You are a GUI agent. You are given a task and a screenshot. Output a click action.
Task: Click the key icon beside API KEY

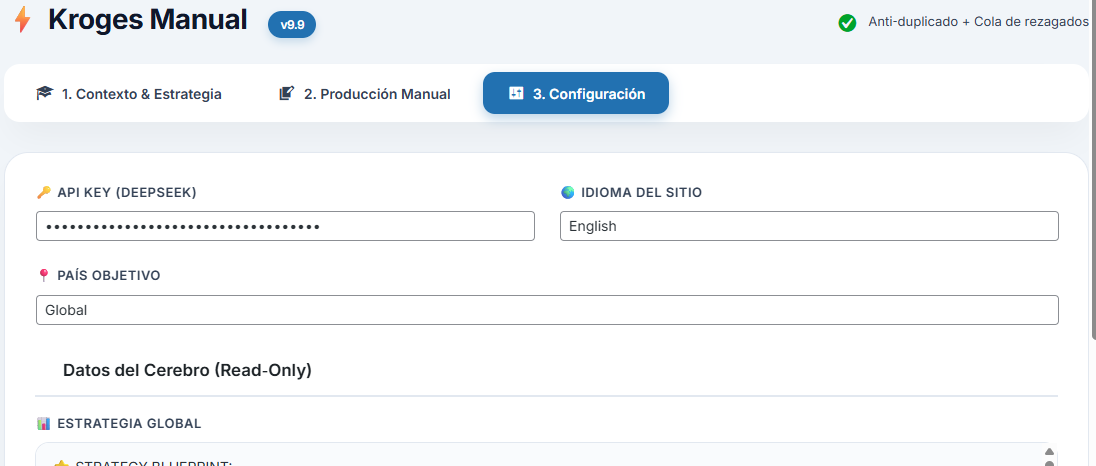tap(43, 192)
